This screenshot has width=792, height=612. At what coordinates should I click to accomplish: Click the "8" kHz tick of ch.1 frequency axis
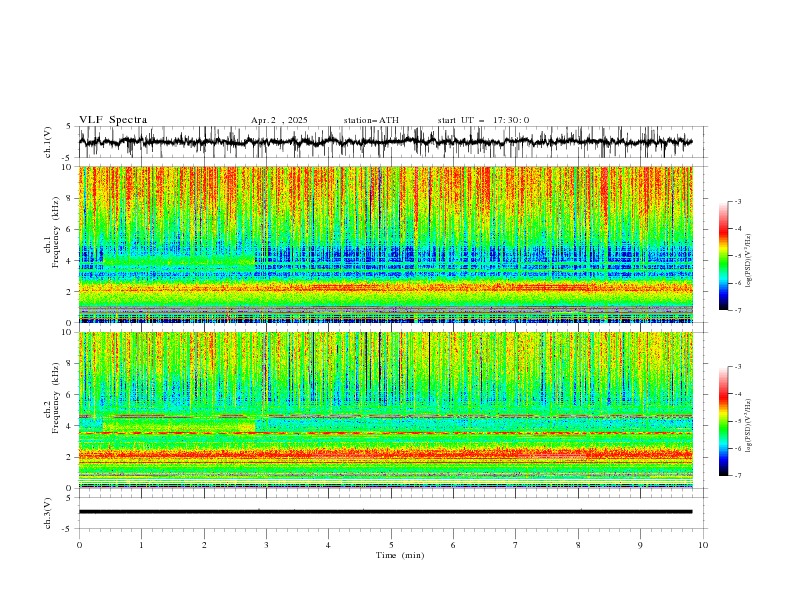click(70, 198)
